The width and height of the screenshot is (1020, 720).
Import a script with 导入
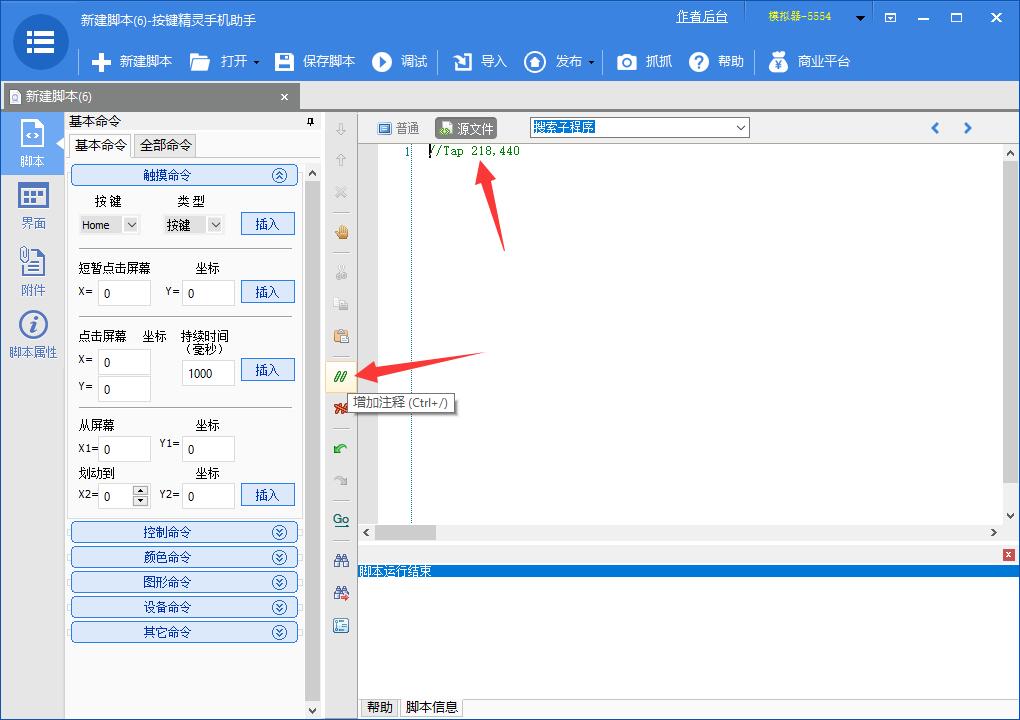point(479,62)
